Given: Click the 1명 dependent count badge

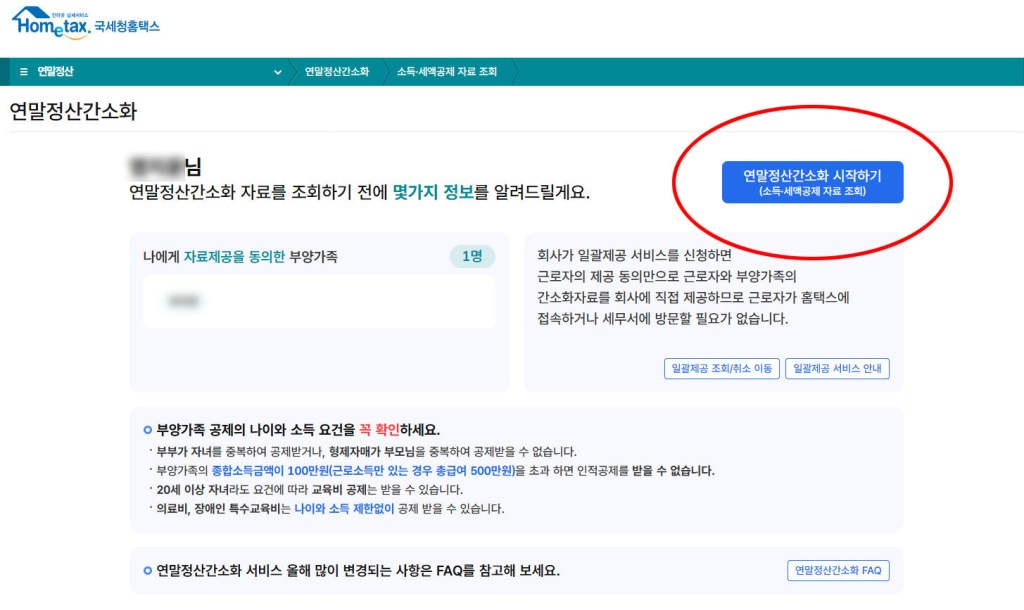Looking at the screenshot, I should coord(472,257).
